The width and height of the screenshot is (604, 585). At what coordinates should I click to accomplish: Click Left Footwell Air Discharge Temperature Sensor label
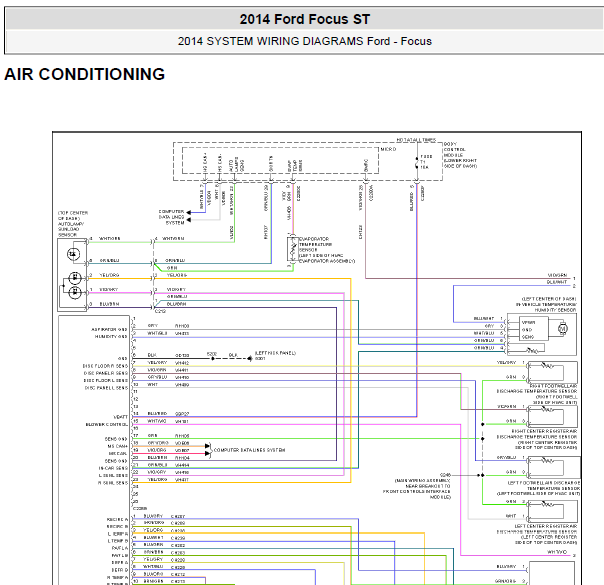(539, 488)
